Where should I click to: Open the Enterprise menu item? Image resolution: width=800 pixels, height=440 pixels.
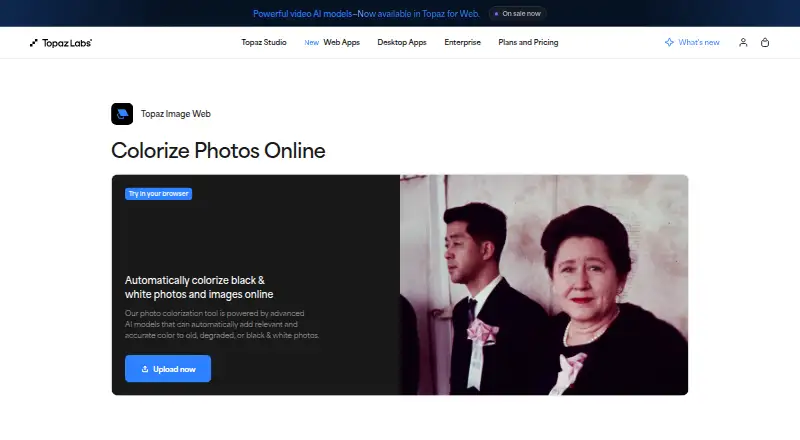click(462, 42)
